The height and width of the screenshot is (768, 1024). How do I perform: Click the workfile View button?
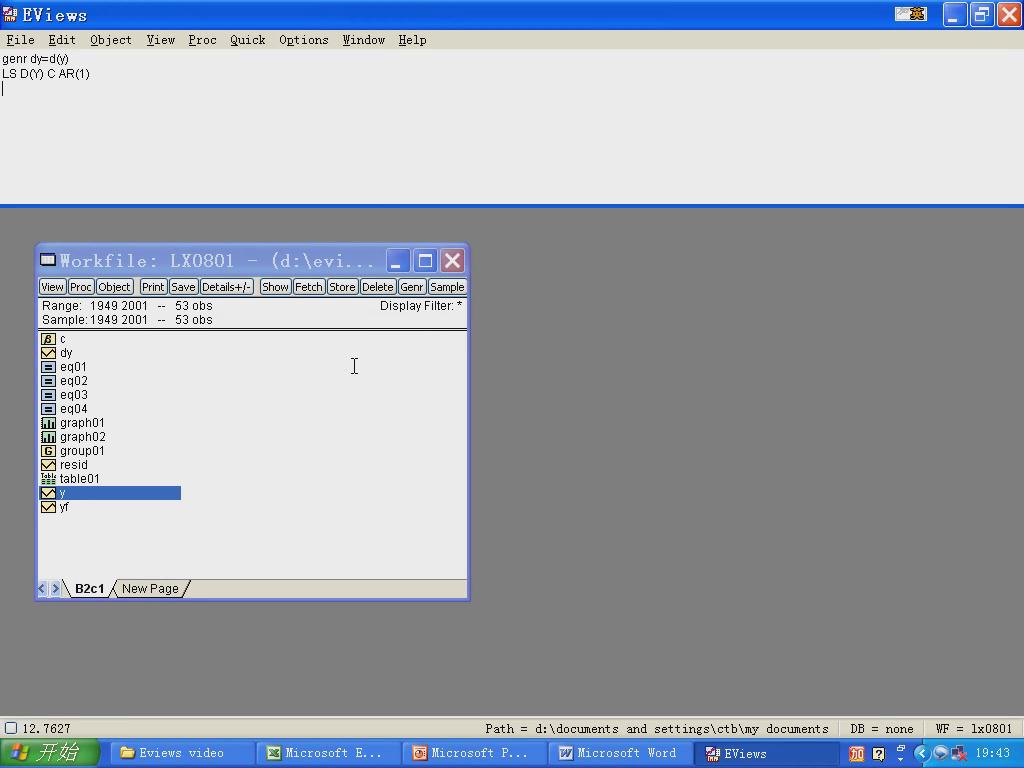52,287
